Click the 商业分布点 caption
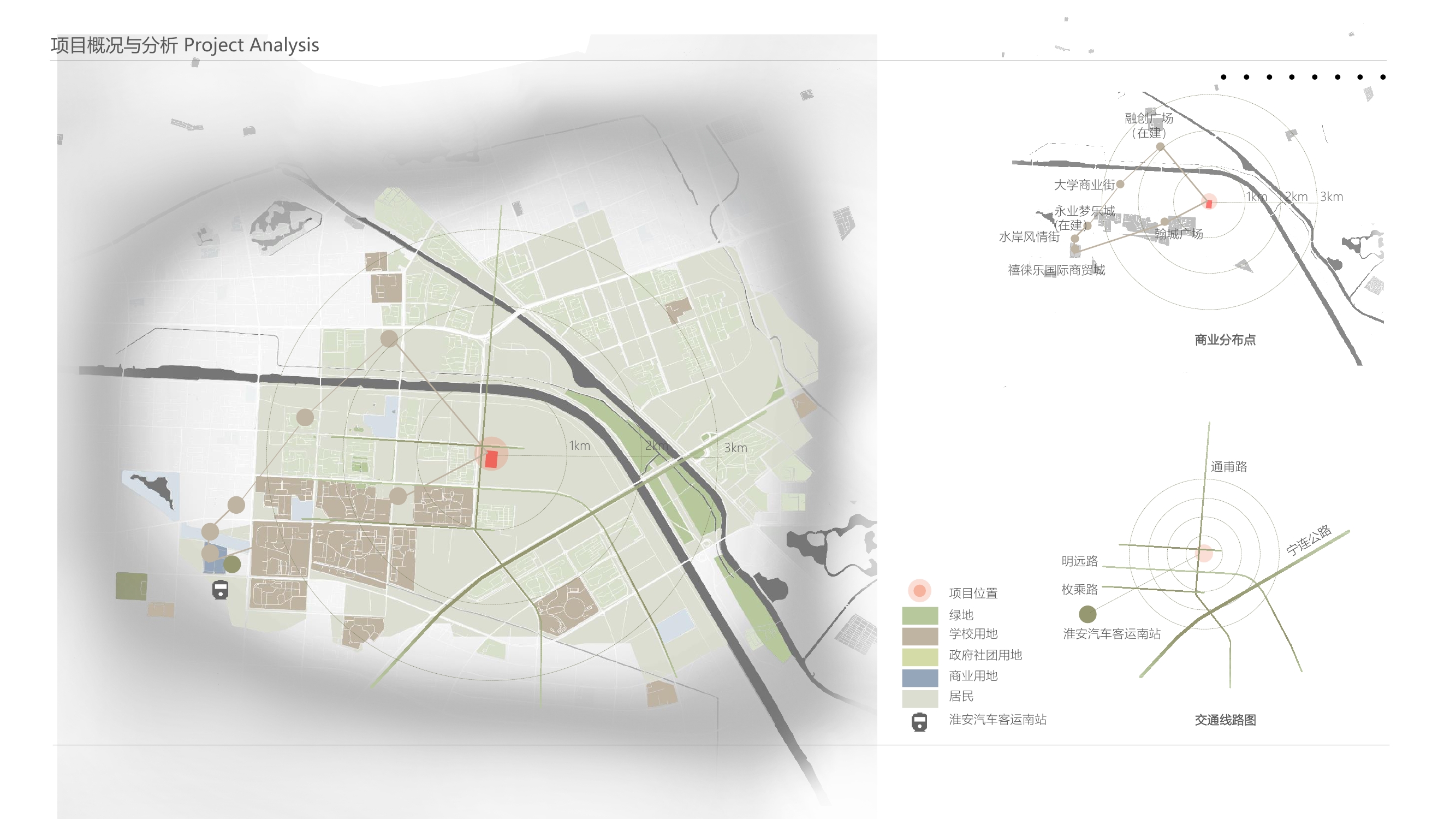 pyautogui.click(x=1225, y=340)
